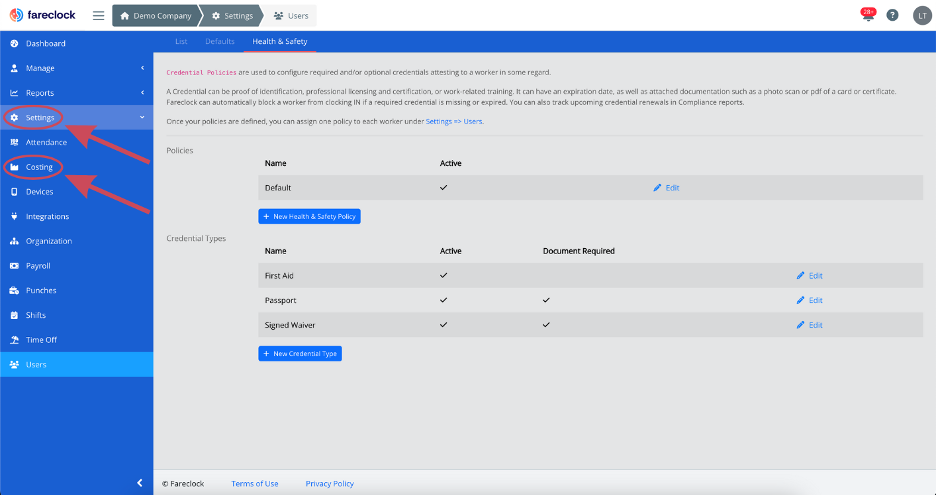Open the notifications bell icon
Image resolution: width=936 pixels, height=496 pixels.
coord(866,16)
